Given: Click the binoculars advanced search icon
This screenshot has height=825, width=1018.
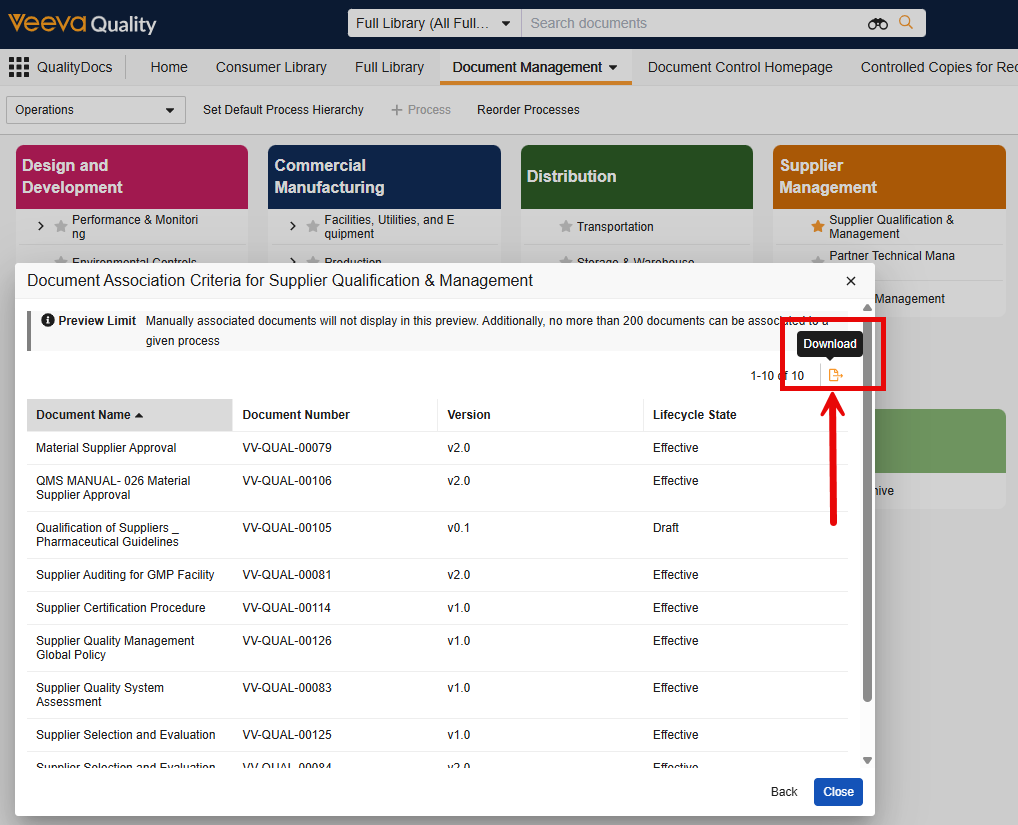Looking at the screenshot, I should point(877,23).
